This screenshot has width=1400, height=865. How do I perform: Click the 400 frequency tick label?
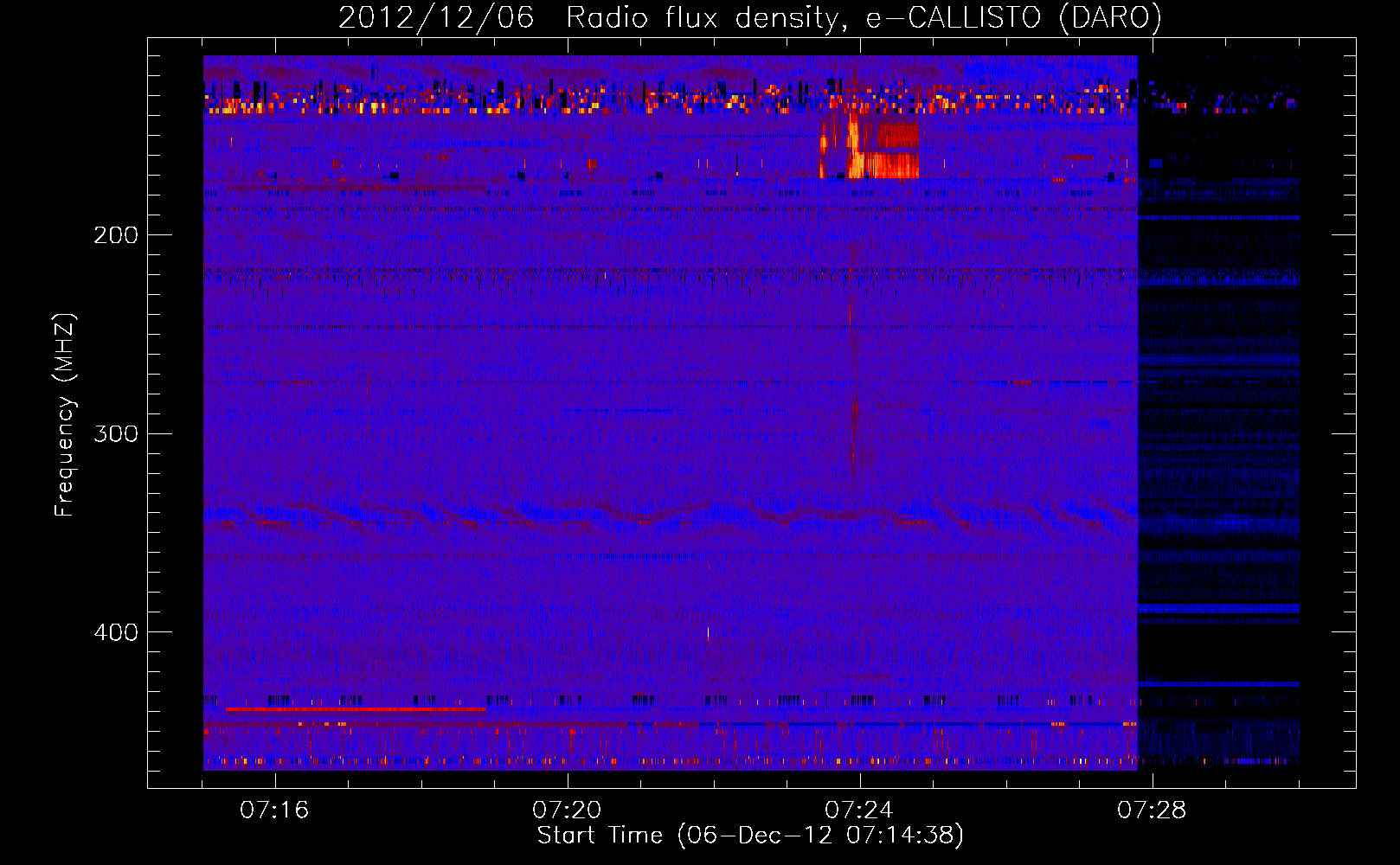tap(116, 632)
